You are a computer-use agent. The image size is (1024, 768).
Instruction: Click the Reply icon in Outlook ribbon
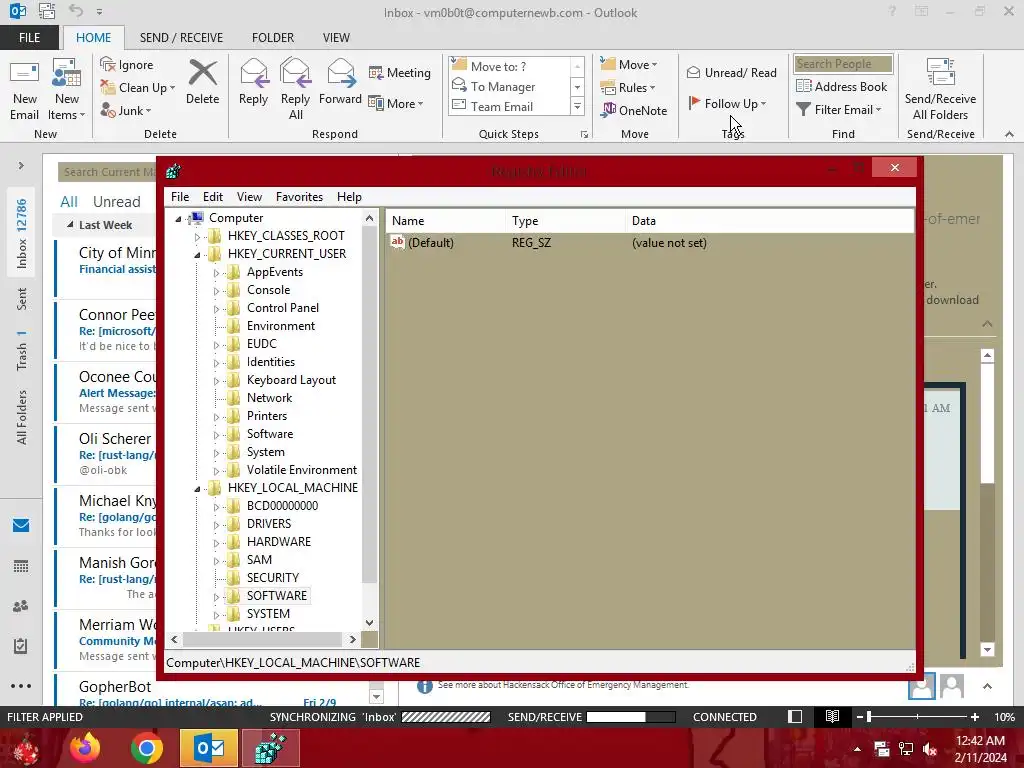pos(253,82)
